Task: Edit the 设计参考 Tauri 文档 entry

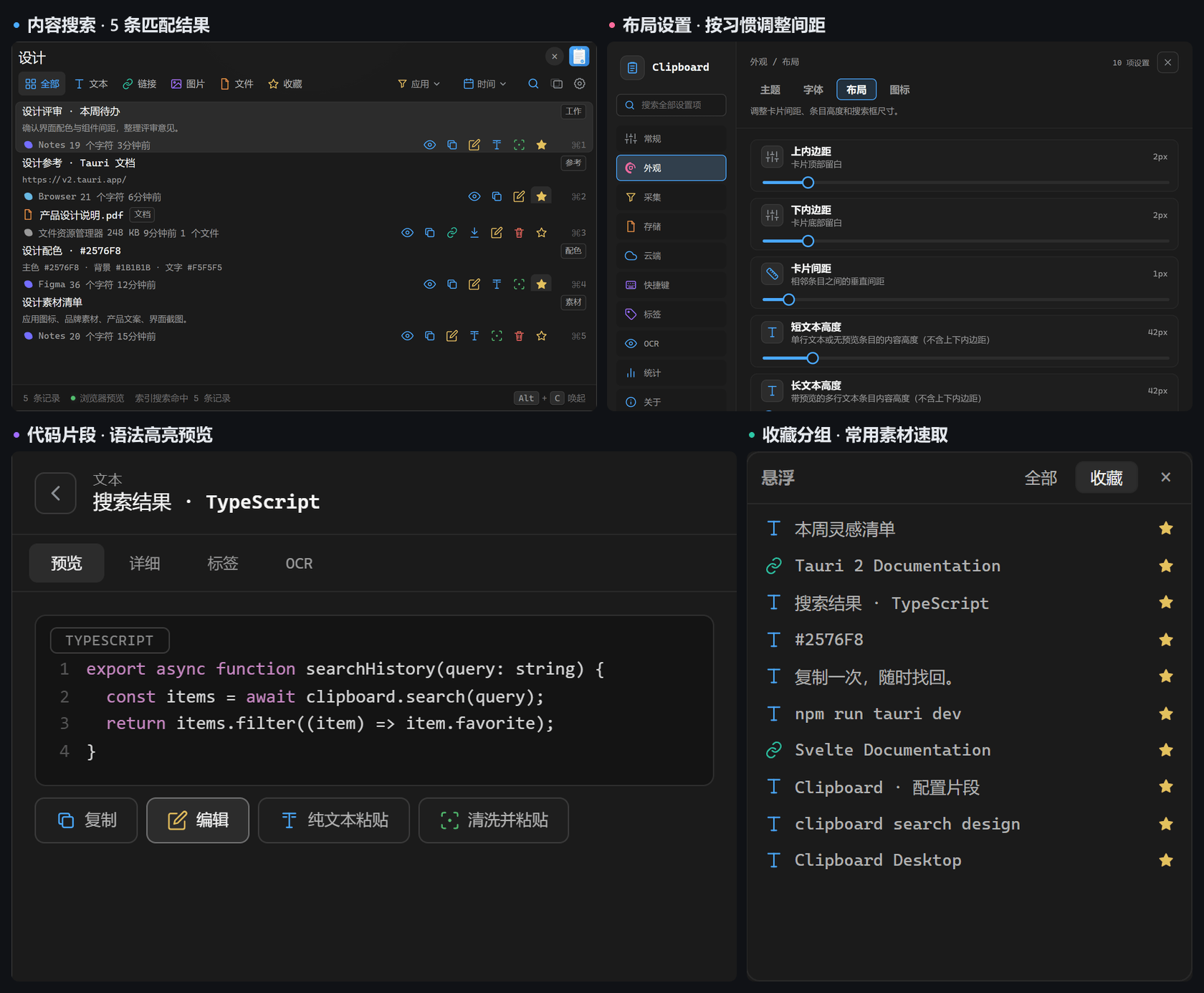Action: pos(519,196)
